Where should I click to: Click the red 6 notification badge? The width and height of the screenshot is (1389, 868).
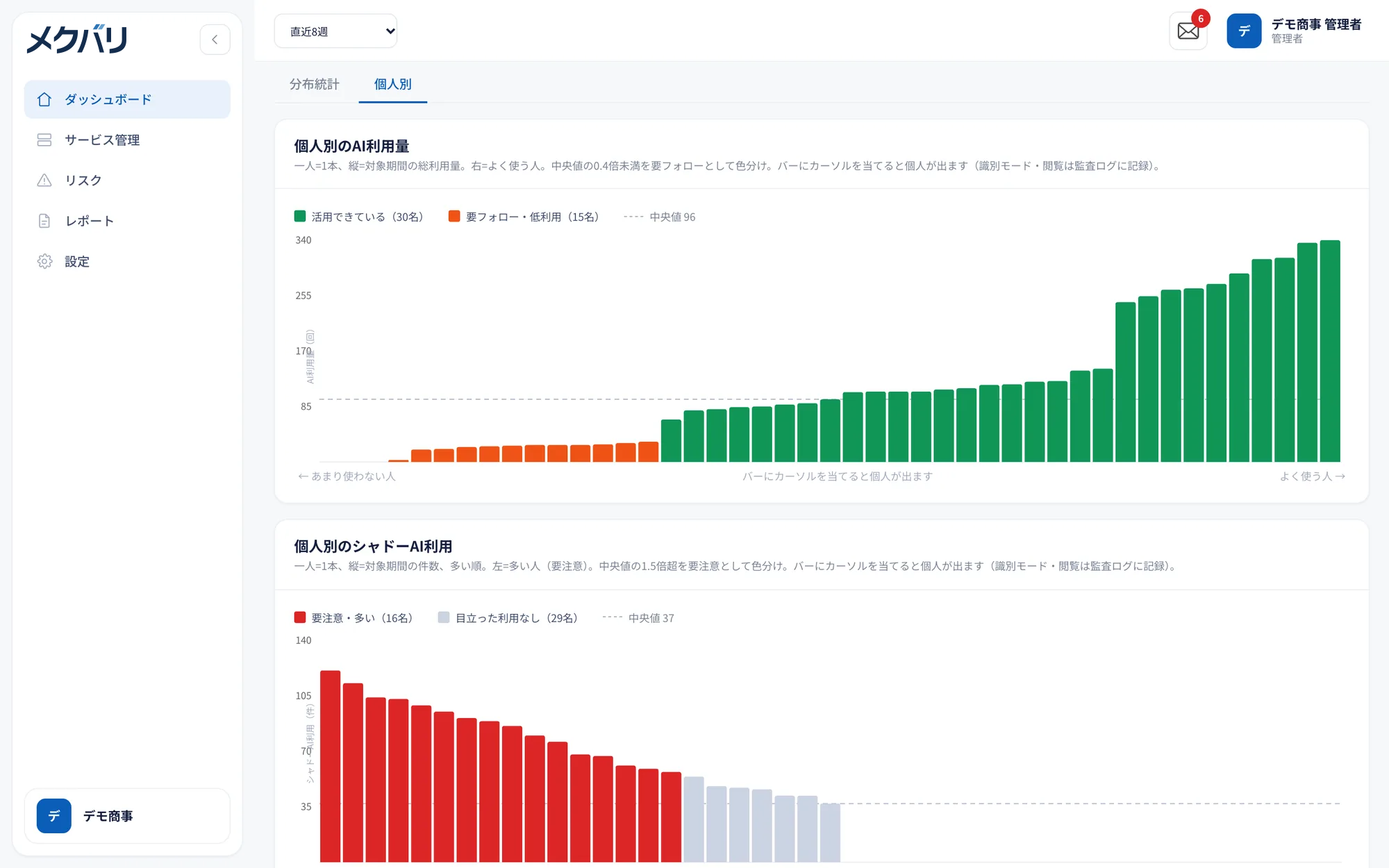pos(1201,19)
